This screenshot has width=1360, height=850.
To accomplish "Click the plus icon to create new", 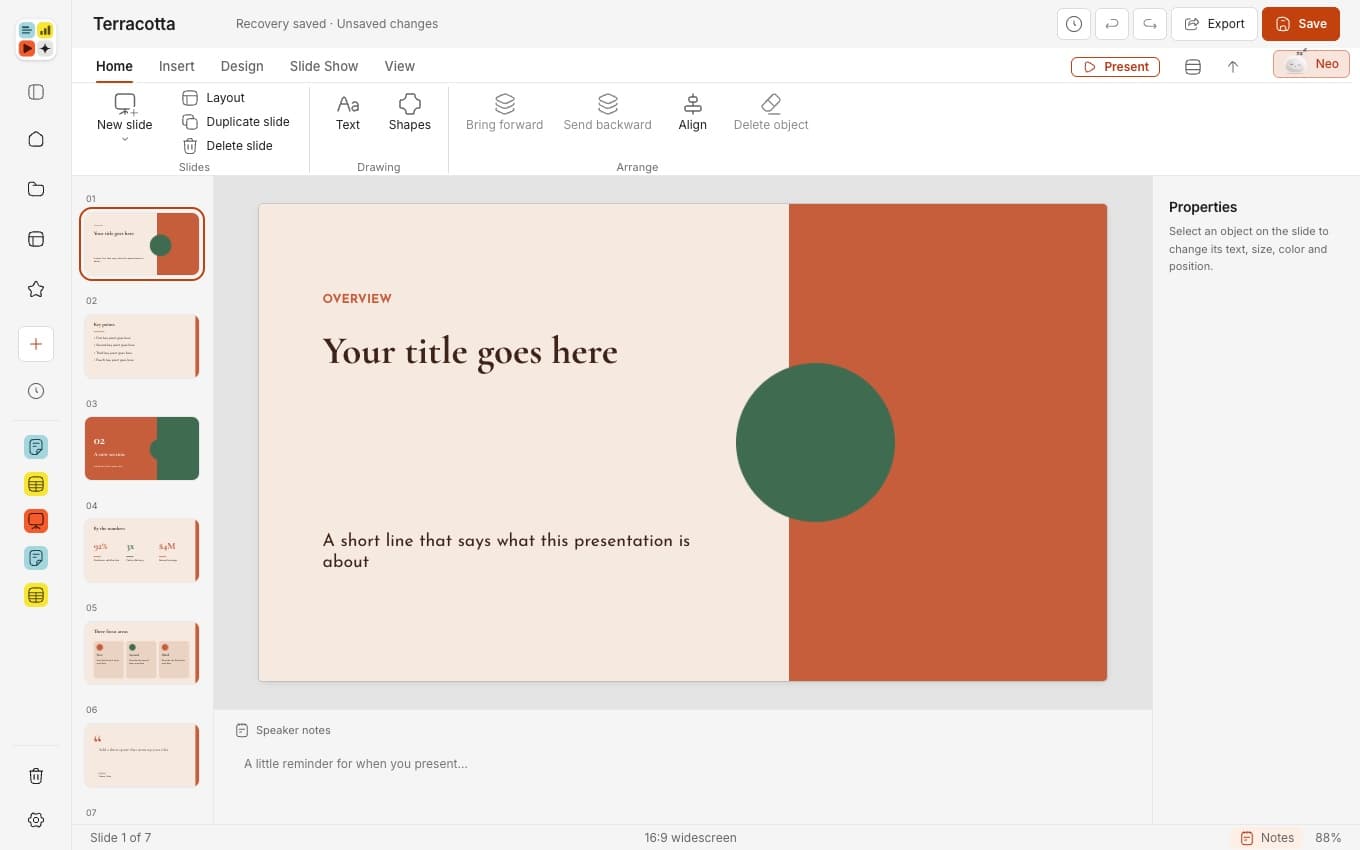I will click(x=36, y=344).
